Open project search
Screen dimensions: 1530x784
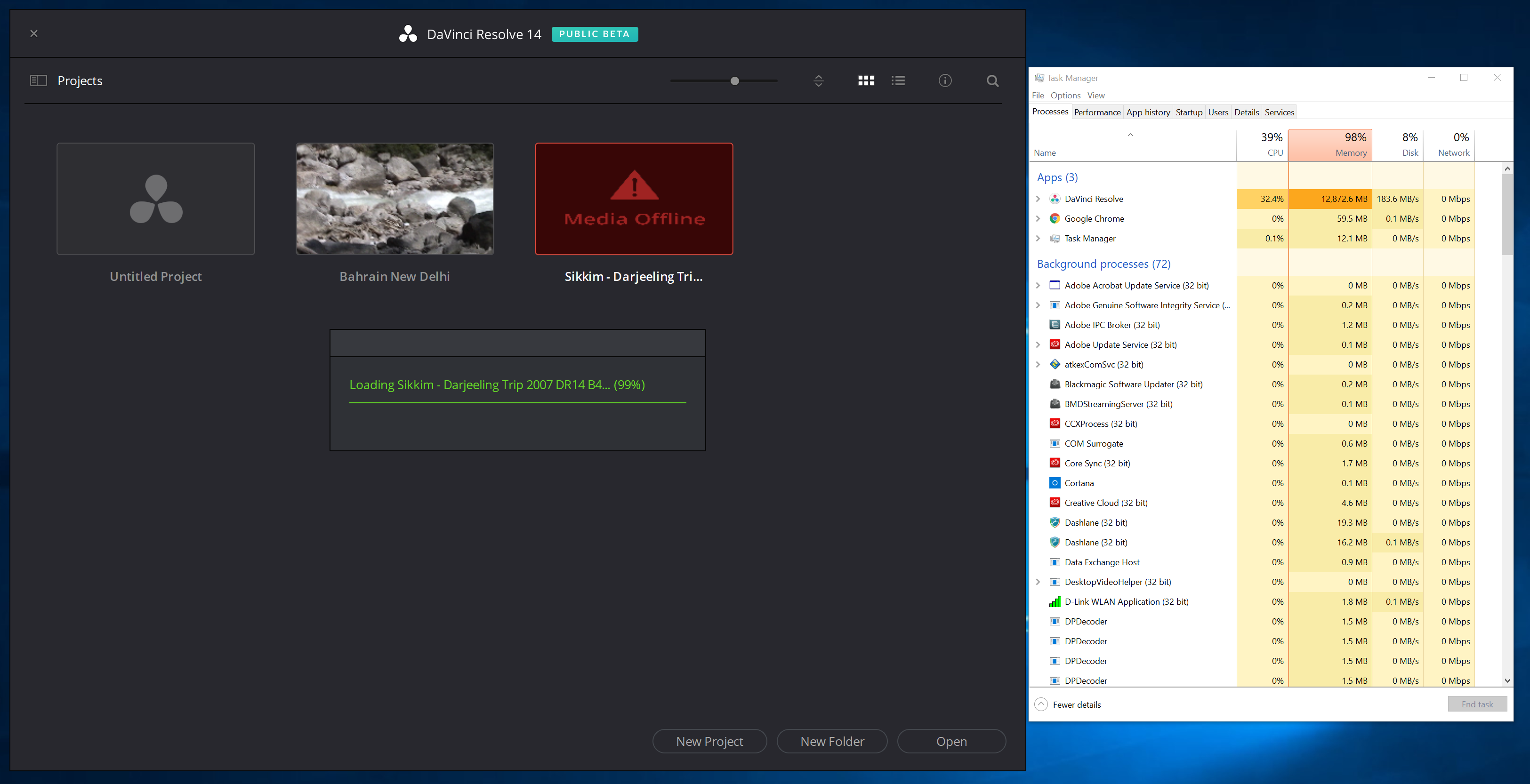(992, 80)
